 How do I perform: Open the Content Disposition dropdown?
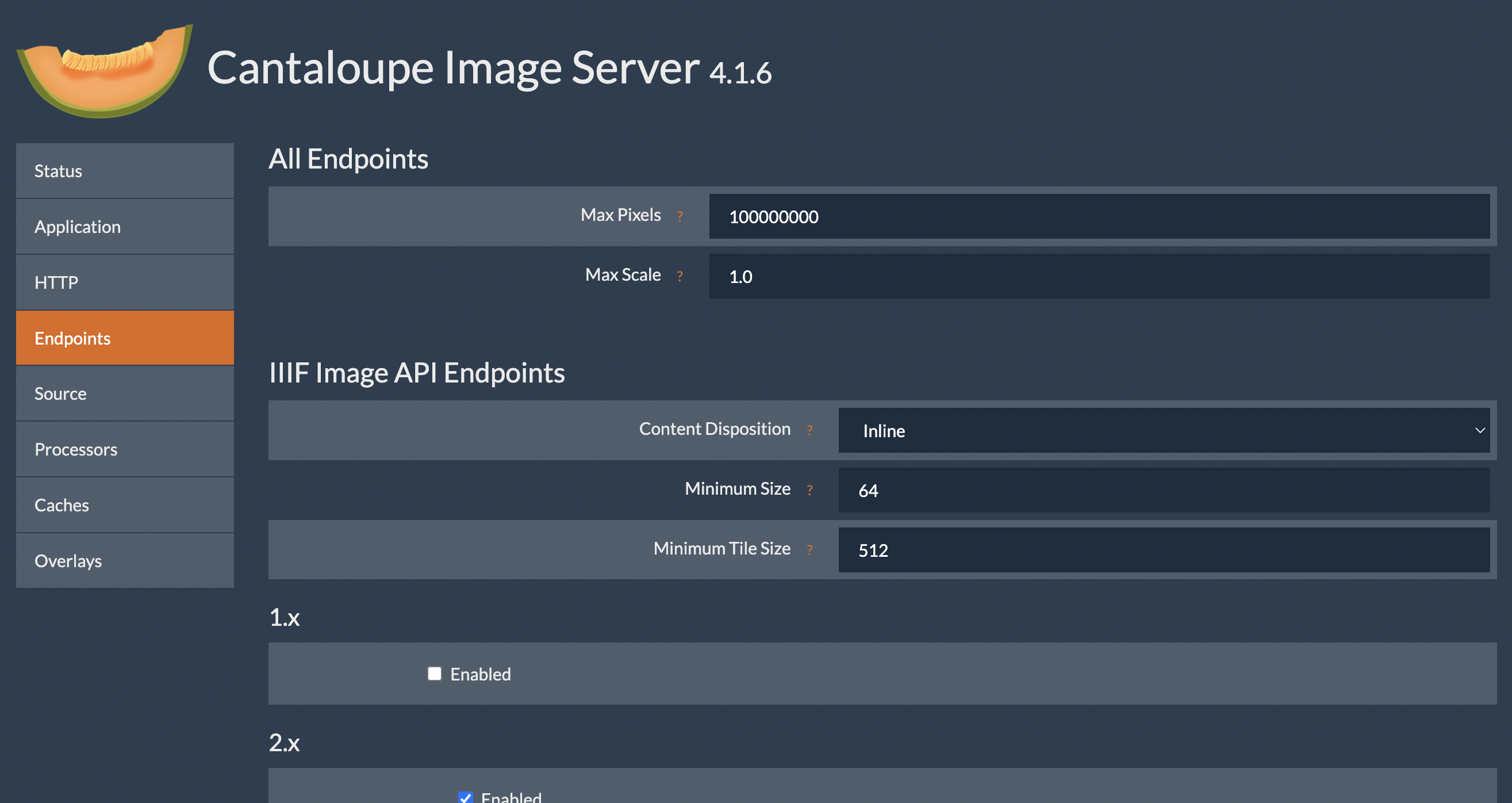coord(1164,431)
